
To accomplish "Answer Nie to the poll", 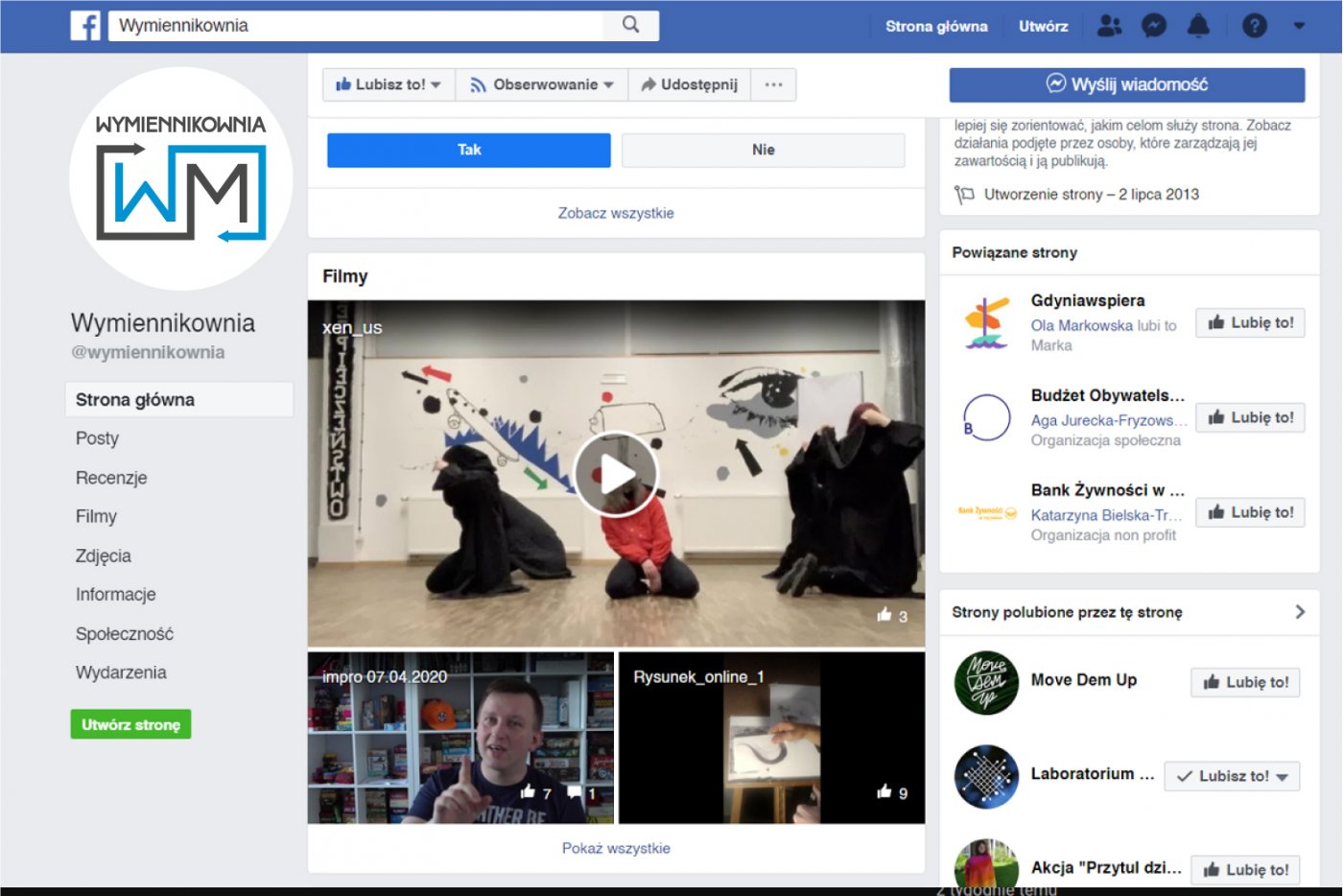I will point(764,150).
